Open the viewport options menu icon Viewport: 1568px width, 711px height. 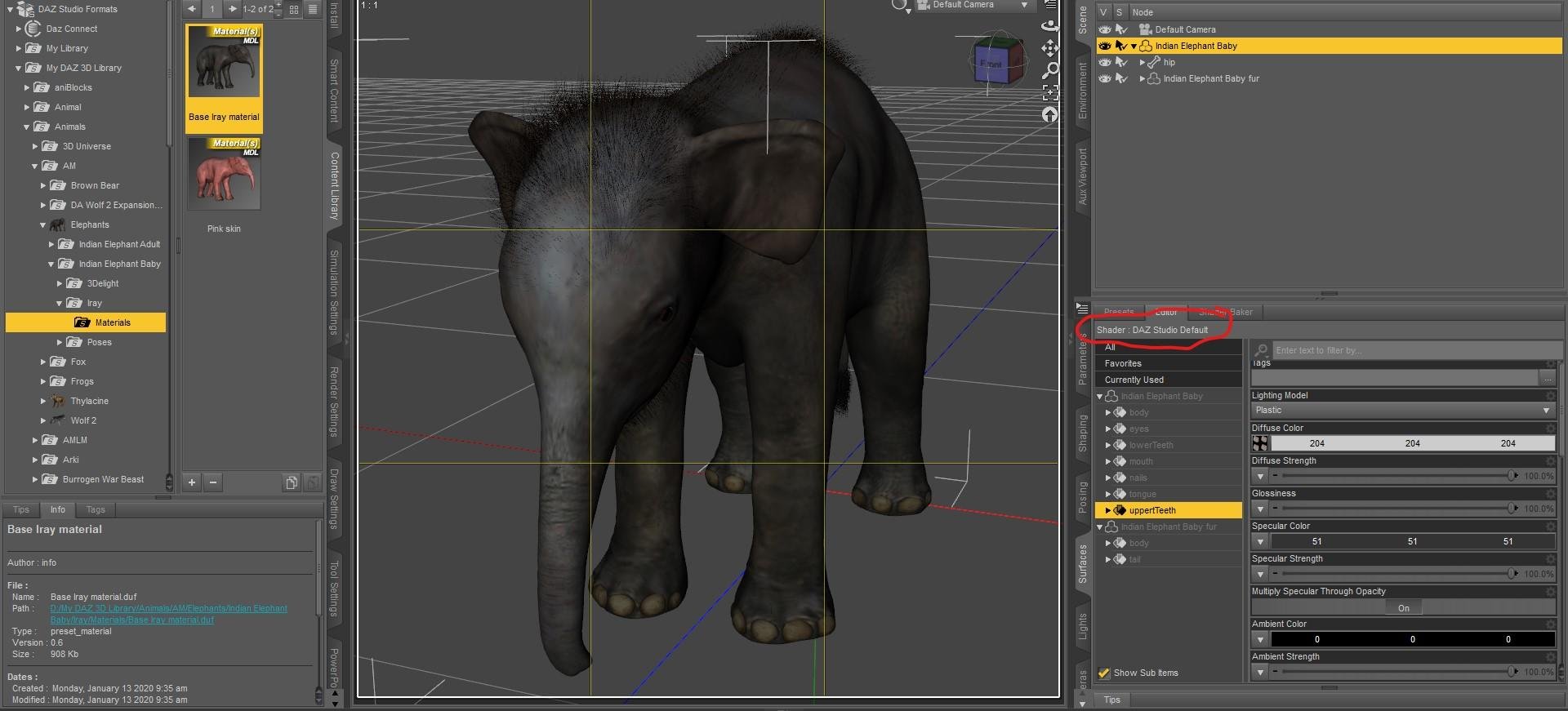(1051, 5)
